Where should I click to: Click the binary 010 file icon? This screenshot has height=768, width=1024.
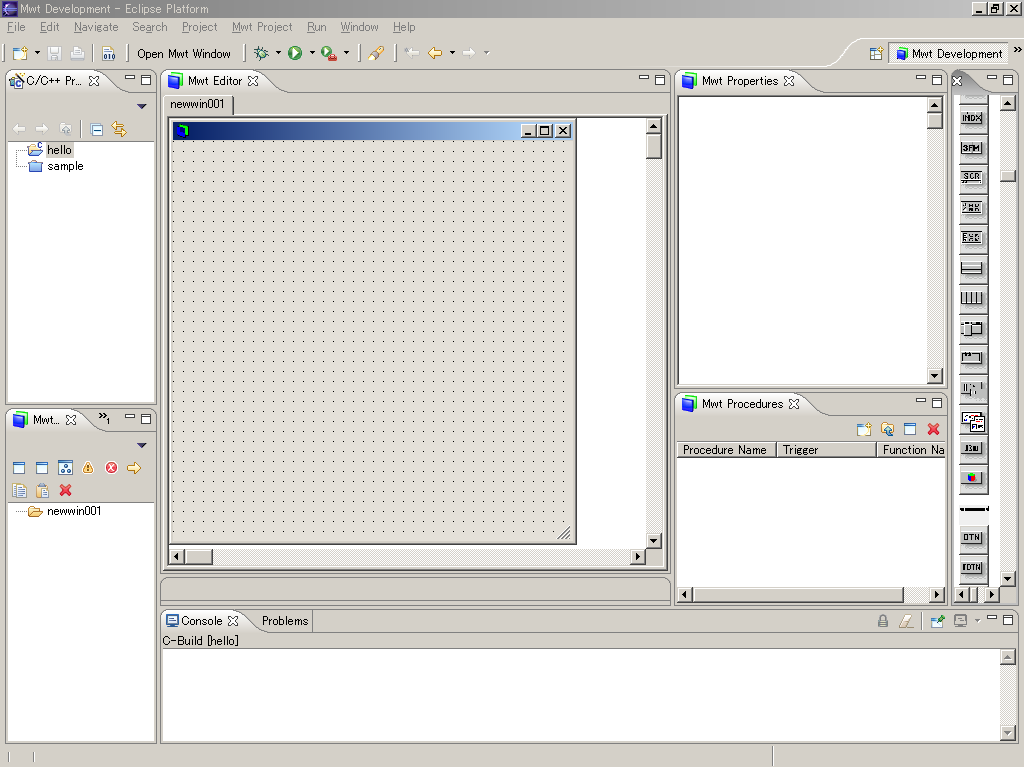pos(108,54)
